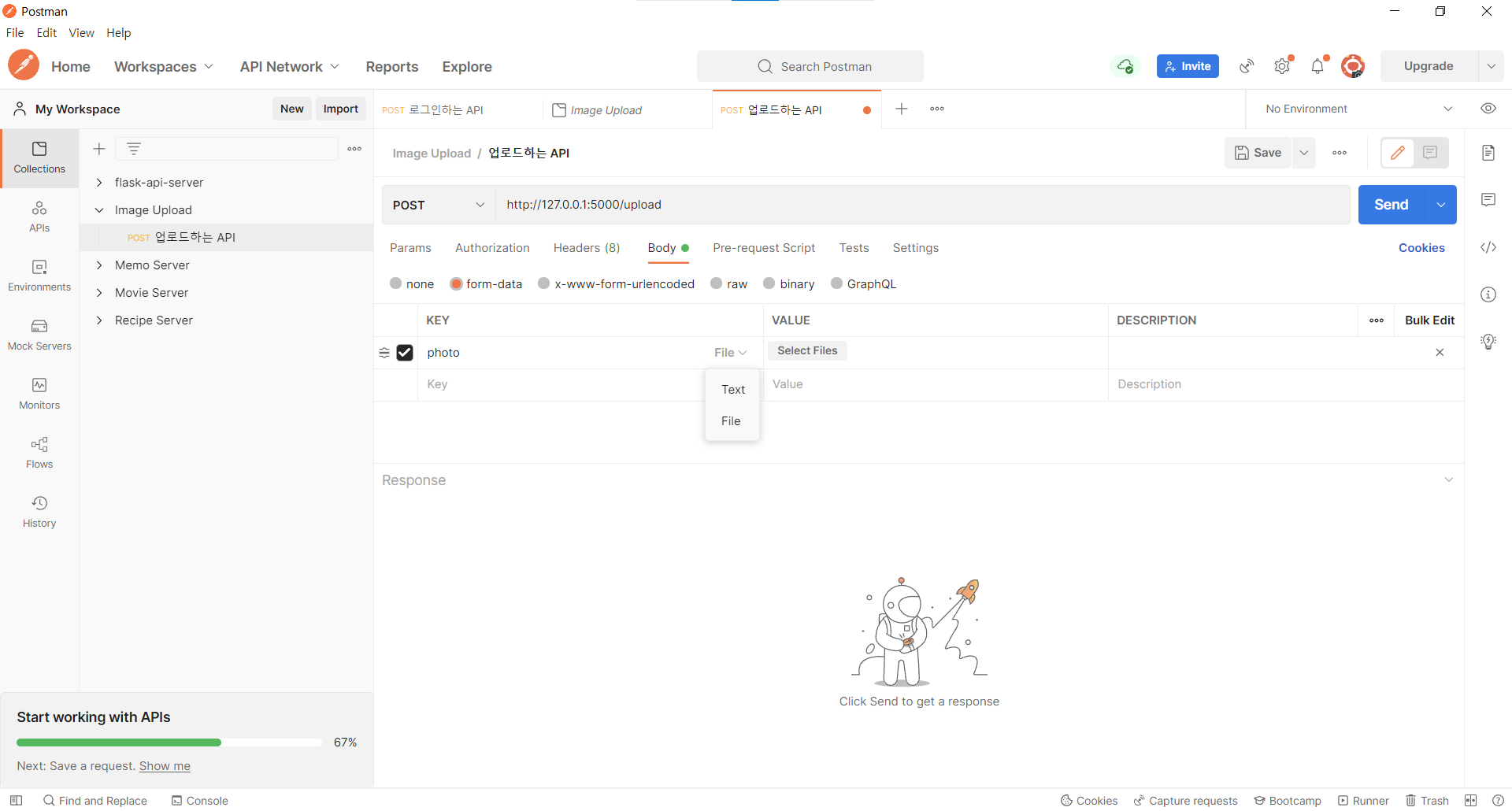
Task: Click the Postman logo home icon
Action: point(24,65)
